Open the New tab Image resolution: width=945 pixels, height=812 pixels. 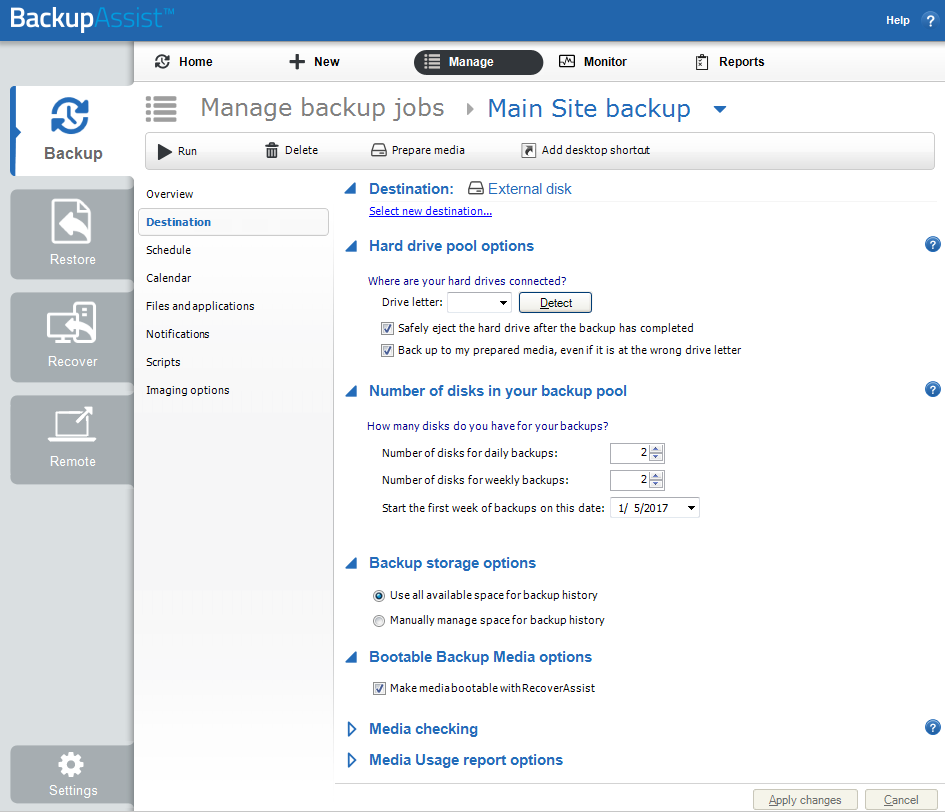coord(314,61)
